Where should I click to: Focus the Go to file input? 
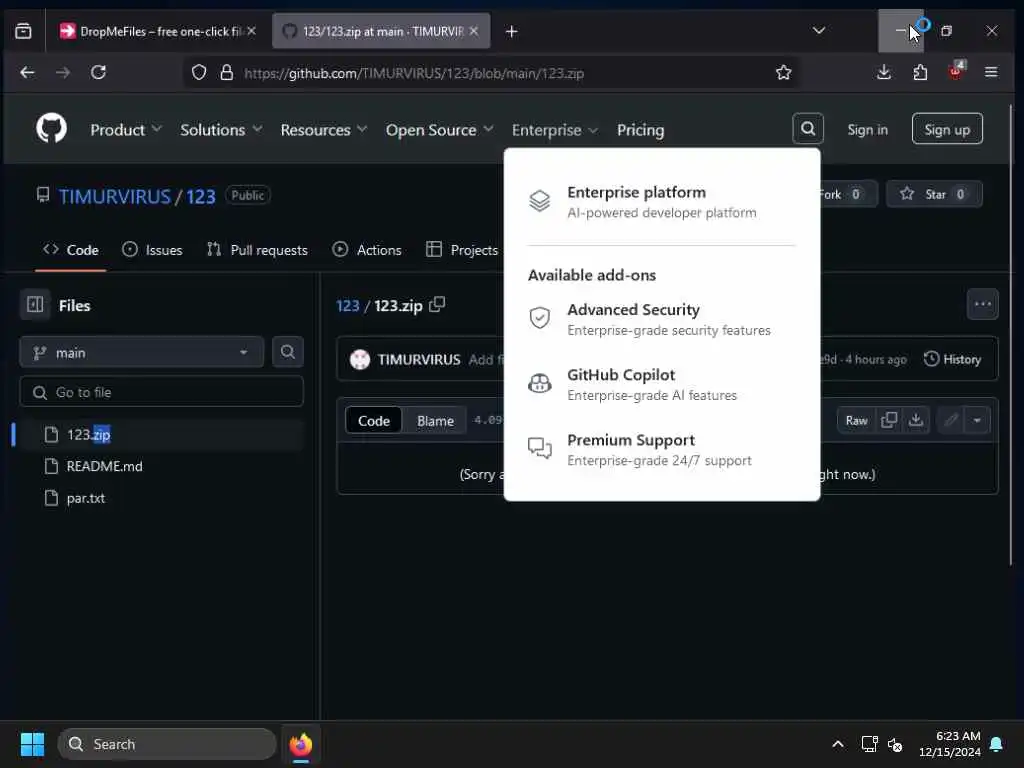(161, 392)
